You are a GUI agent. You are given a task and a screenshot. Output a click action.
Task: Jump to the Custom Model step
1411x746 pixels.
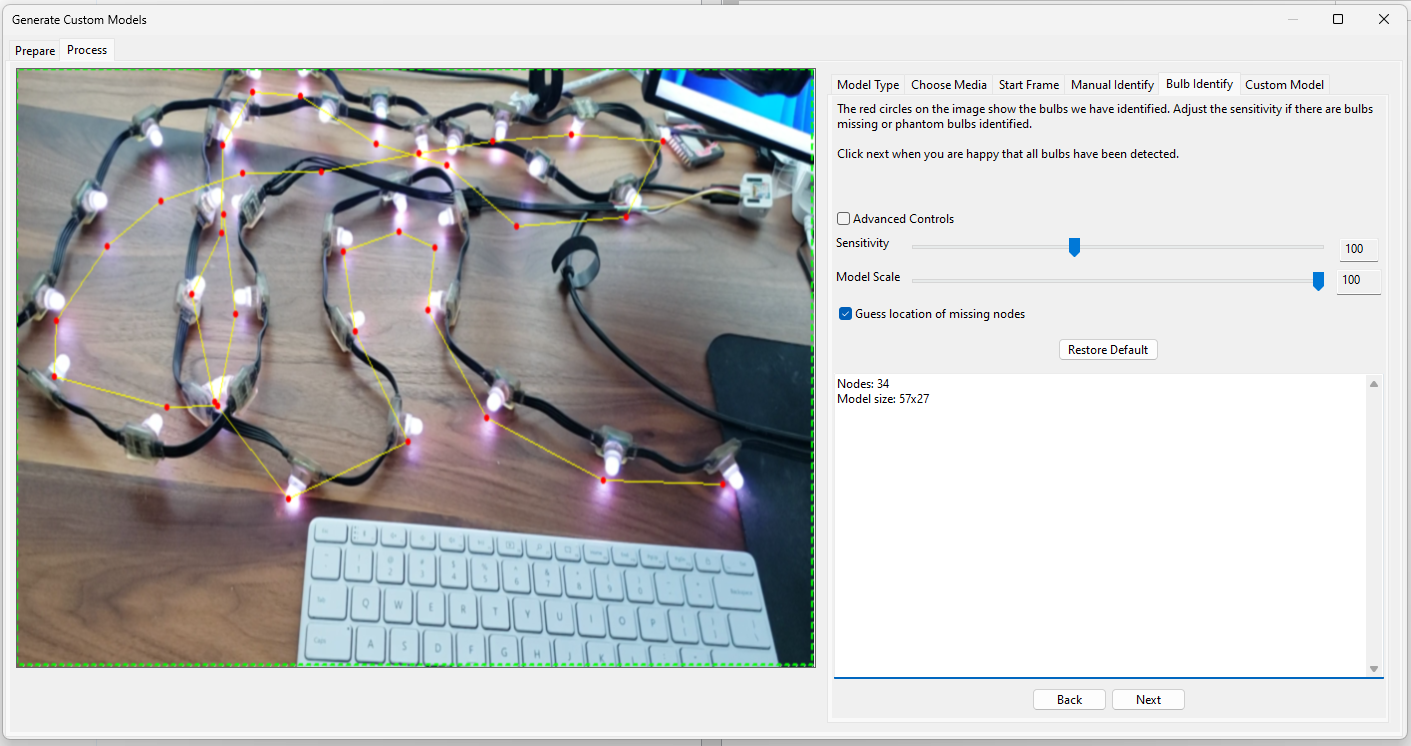[1284, 84]
